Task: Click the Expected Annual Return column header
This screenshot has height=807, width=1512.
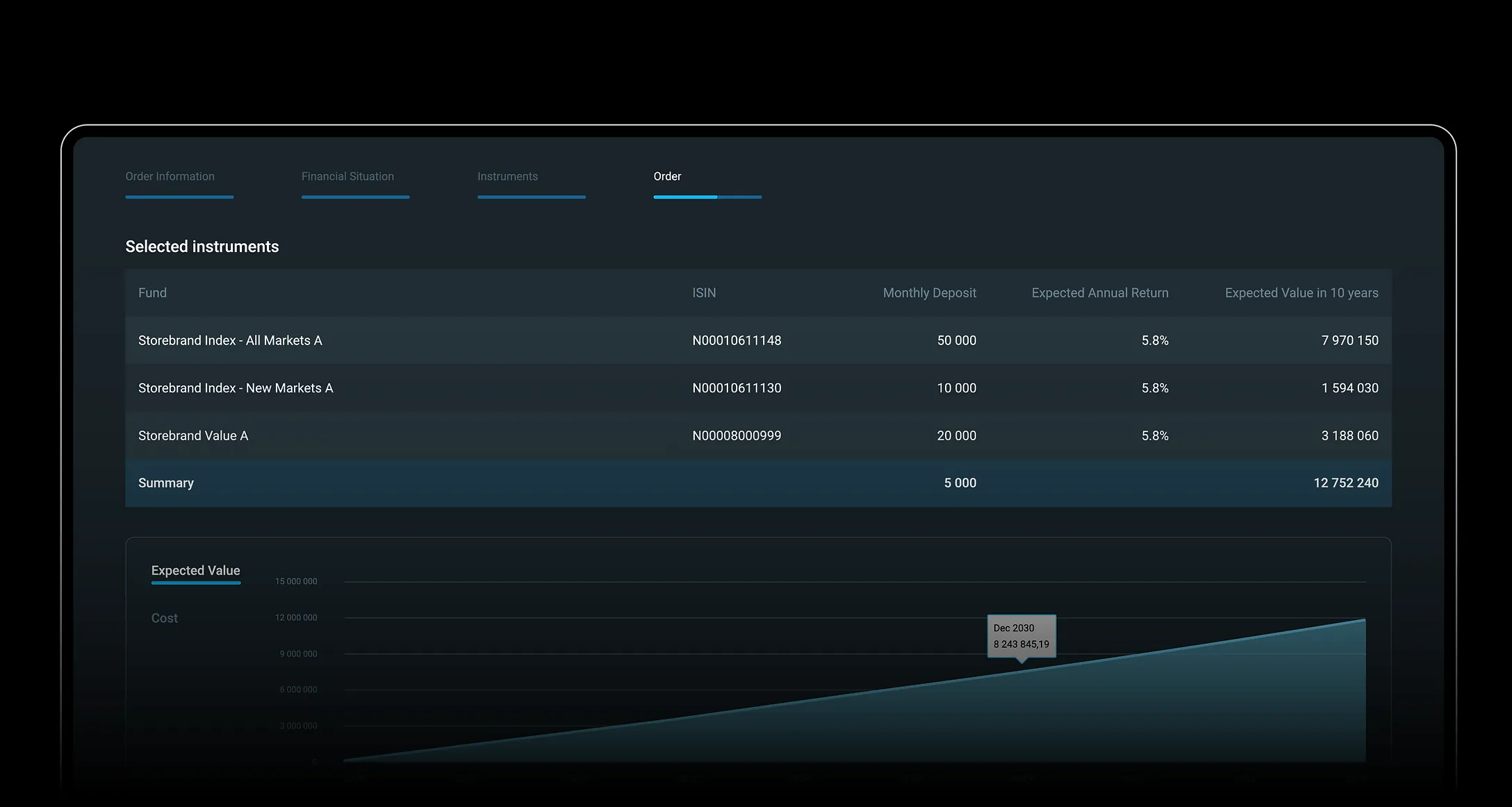Action: click(1100, 293)
